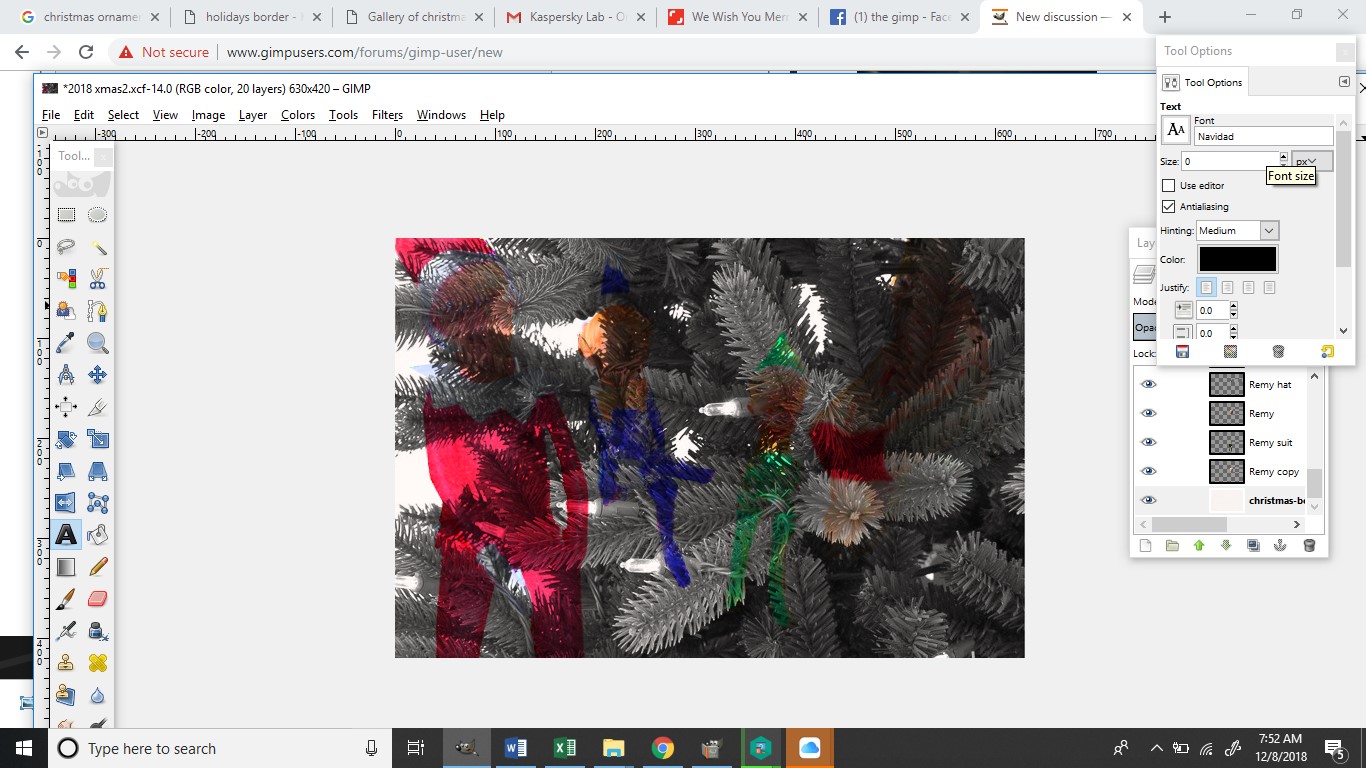Viewport: 1366px width, 768px height.
Task: Anchor the floating layer
Action: coord(1279,545)
